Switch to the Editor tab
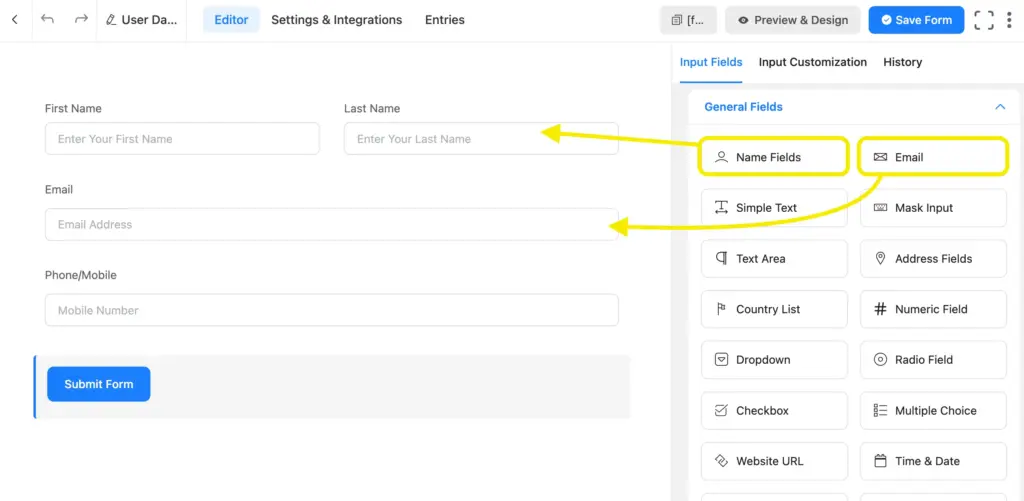 [x=231, y=20]
